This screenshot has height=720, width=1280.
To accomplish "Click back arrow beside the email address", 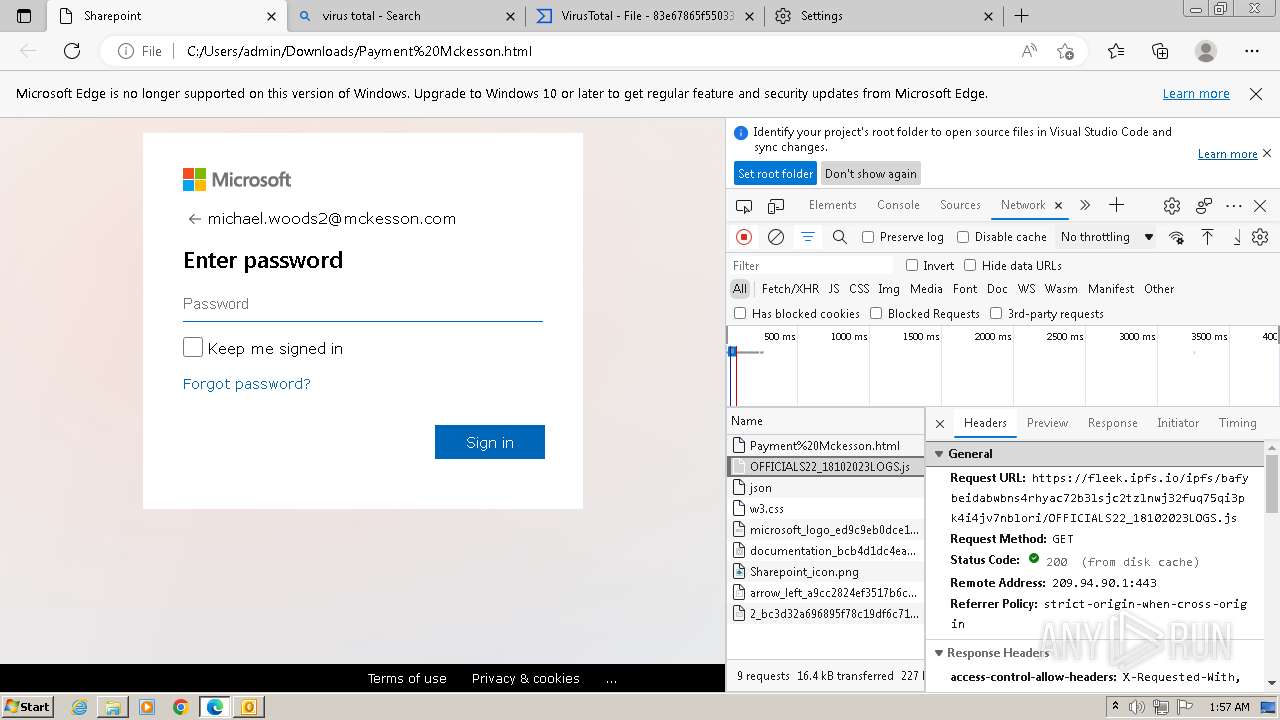I will (x=194, y=219).
